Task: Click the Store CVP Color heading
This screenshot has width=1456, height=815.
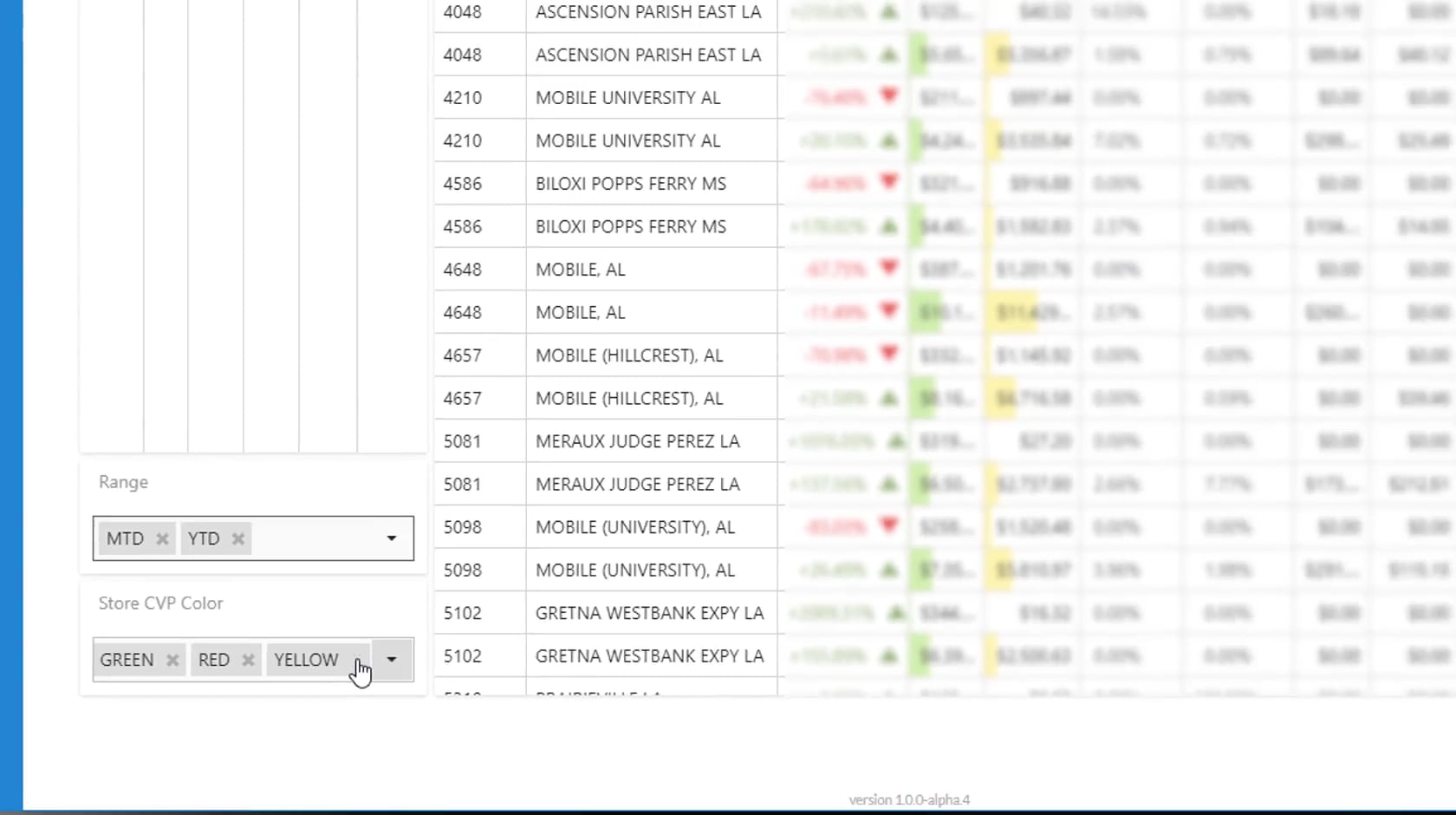Action: coord(160,603)
